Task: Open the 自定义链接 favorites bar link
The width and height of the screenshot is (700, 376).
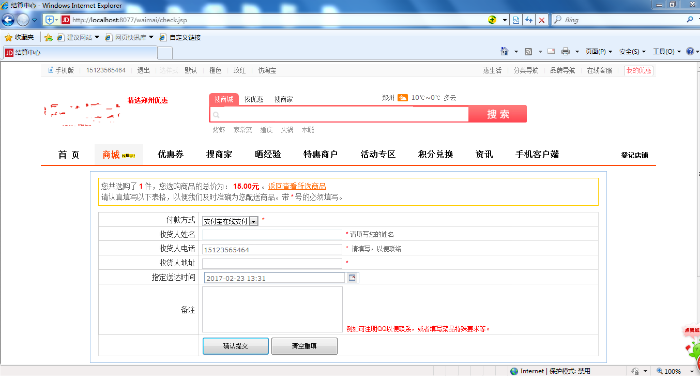Action: tap(180, 38)
